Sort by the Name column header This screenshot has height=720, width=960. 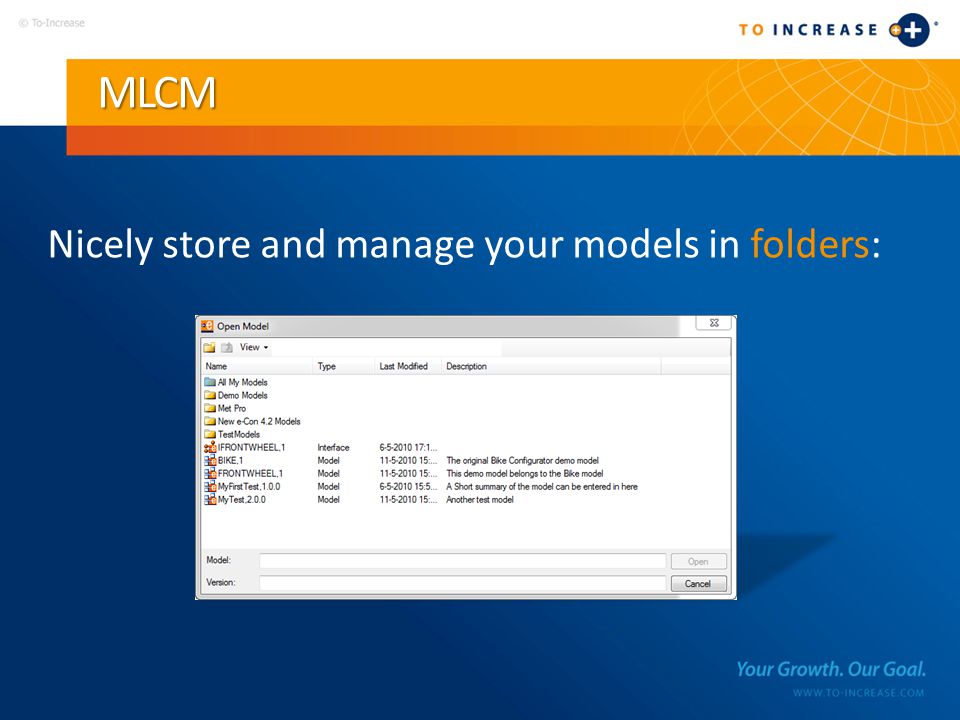(x=257, y=366)
